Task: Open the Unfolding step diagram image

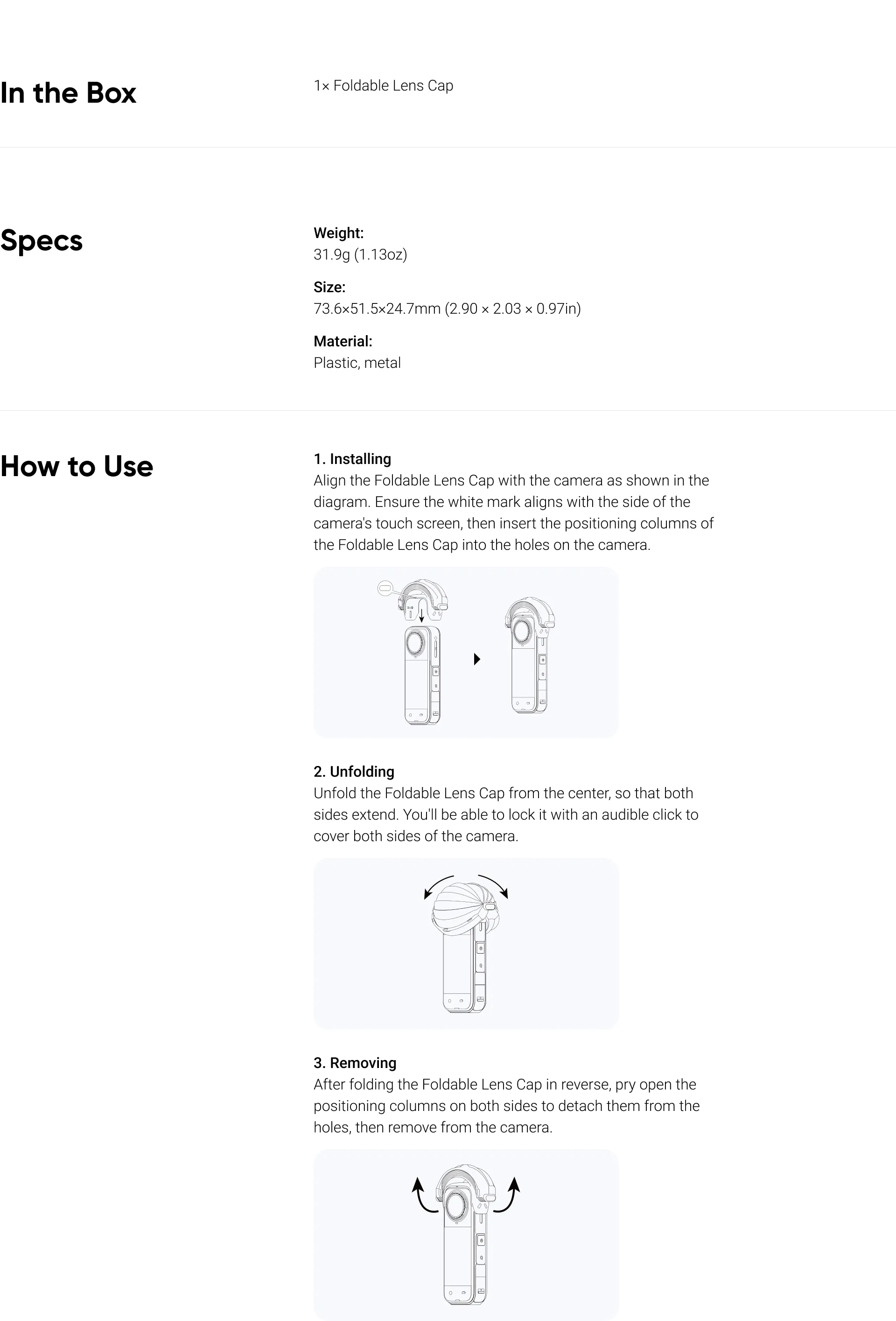Action: (465, 943)
